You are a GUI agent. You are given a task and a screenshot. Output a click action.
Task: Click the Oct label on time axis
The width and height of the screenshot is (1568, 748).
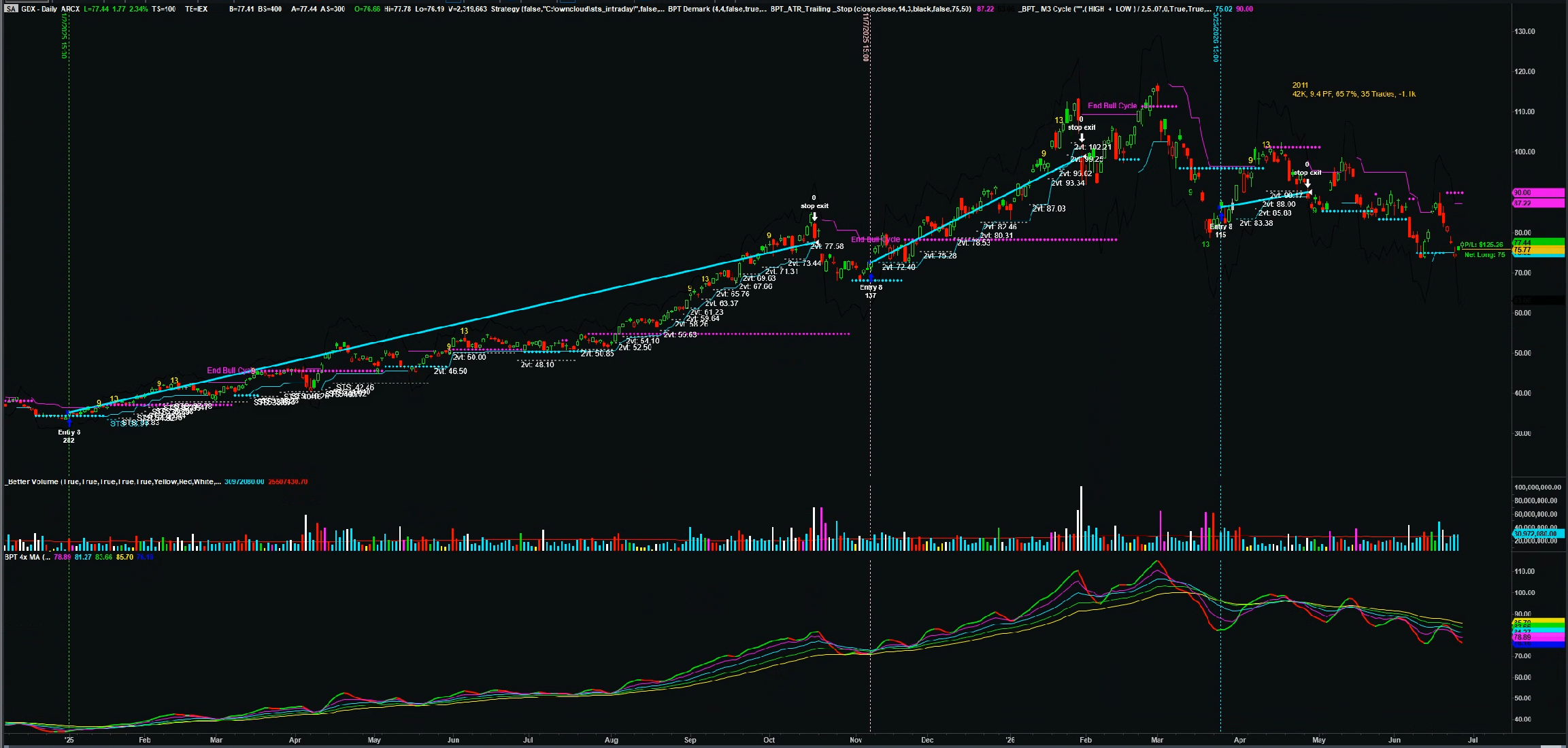point(769,740)
